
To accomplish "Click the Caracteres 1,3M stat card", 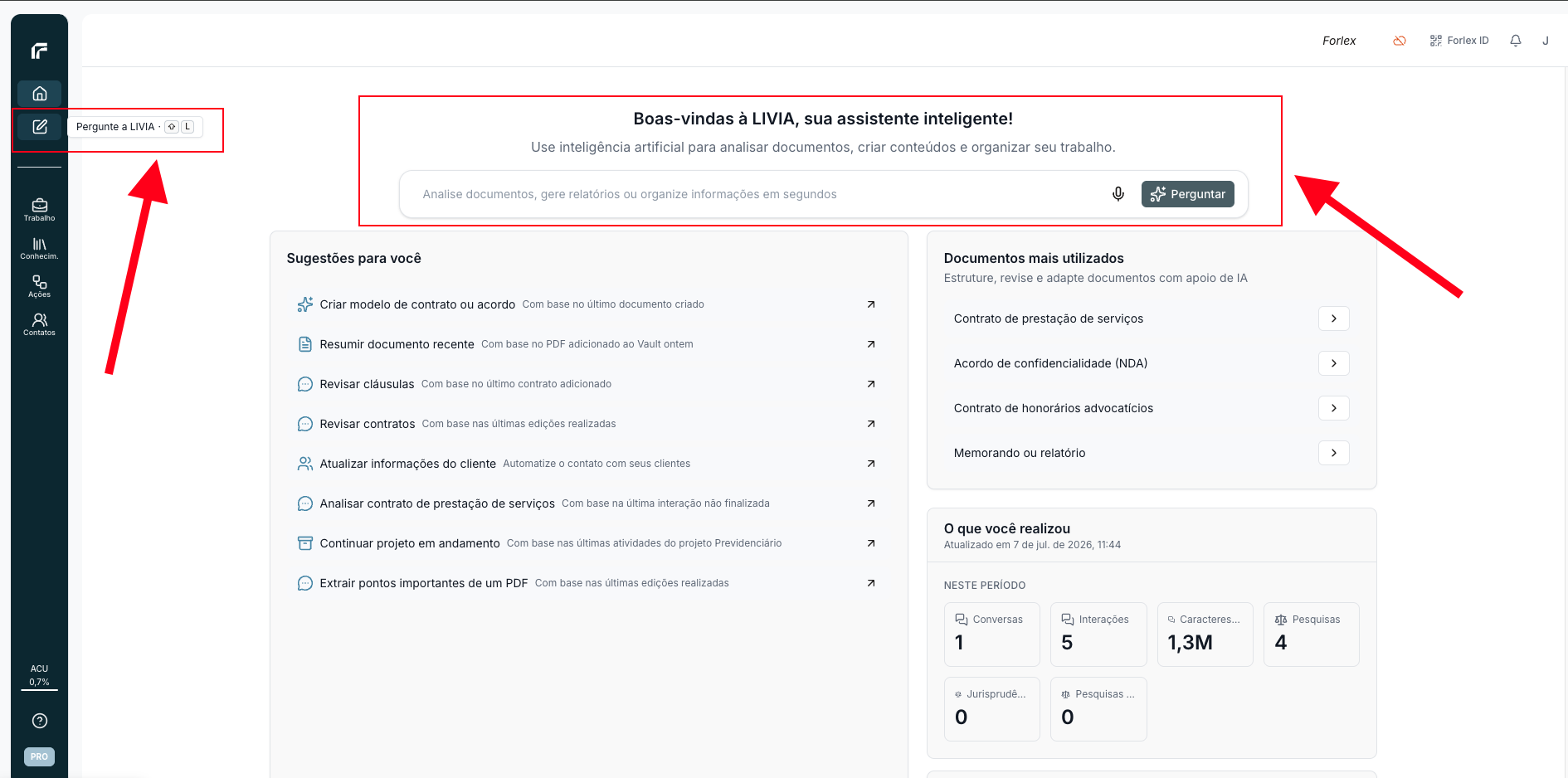I will [x=1205, y=635].
